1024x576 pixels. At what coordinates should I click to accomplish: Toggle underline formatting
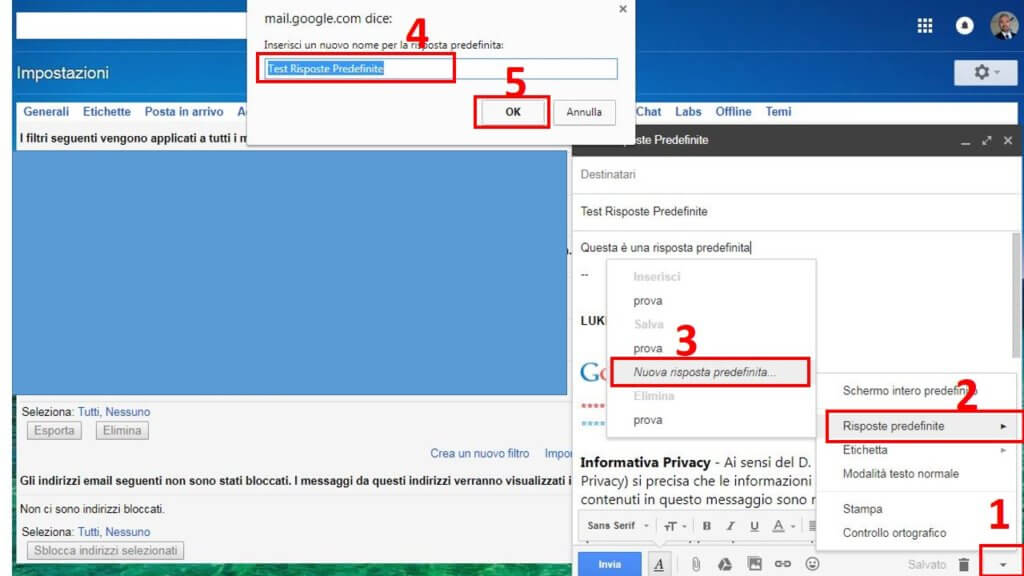[754, 526]
